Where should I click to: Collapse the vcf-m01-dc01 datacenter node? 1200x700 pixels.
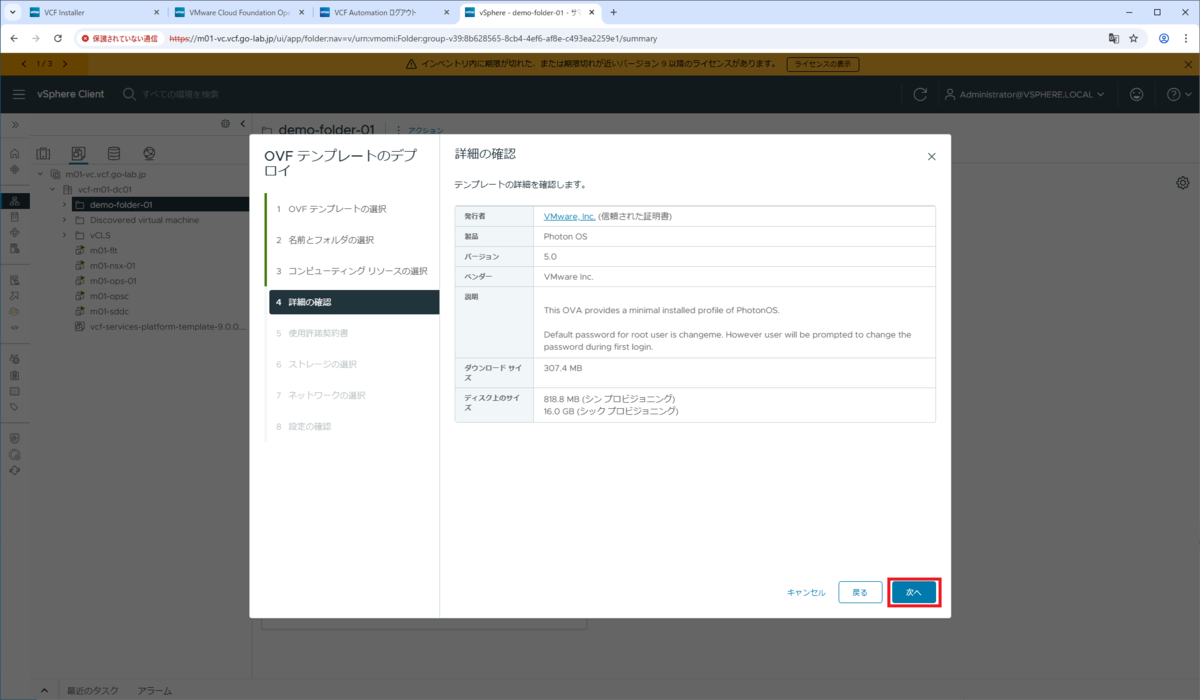point(53,188)
